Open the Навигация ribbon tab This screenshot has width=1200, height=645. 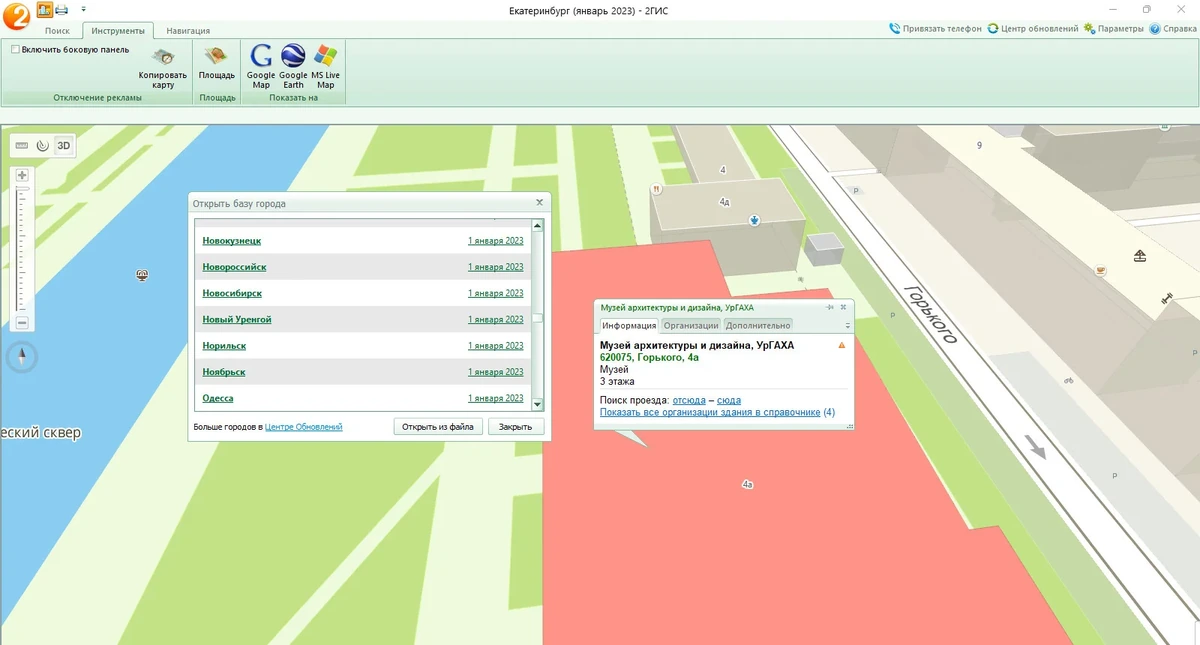(x=188, y=31)
